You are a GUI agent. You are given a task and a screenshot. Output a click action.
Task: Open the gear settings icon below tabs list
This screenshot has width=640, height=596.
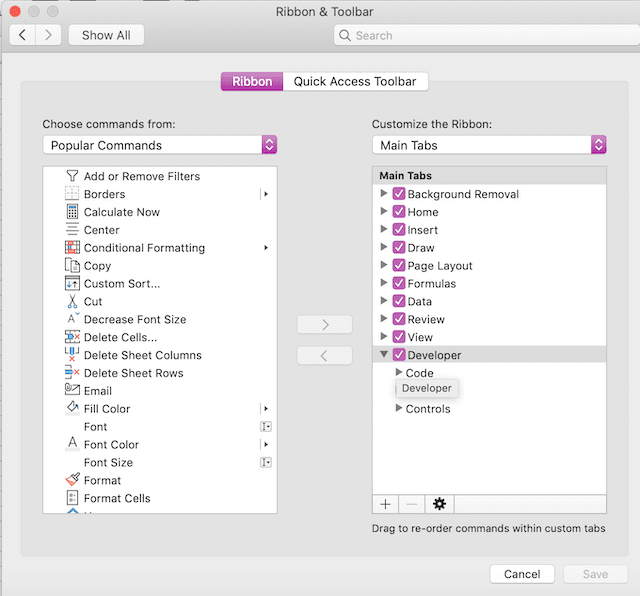coord(439,504)
